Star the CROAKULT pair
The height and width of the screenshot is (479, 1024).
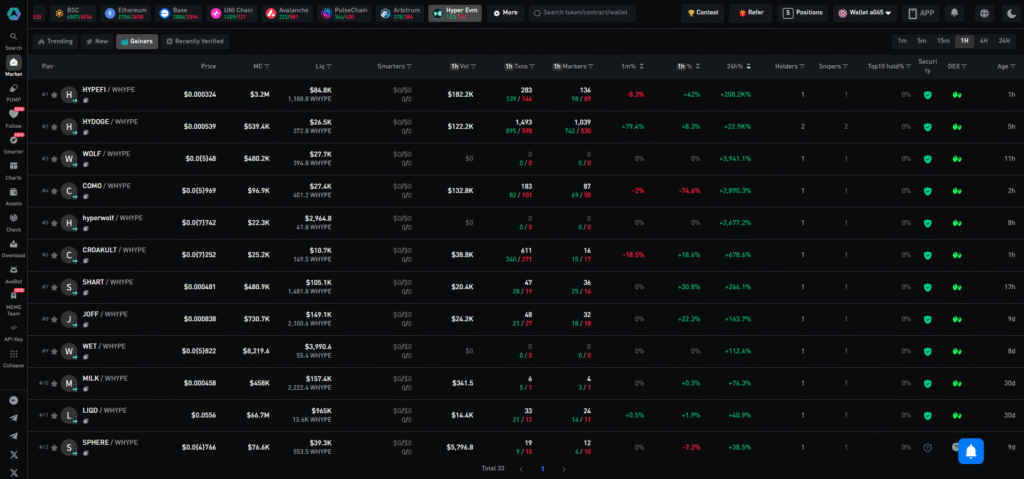[x=54, y=255]
